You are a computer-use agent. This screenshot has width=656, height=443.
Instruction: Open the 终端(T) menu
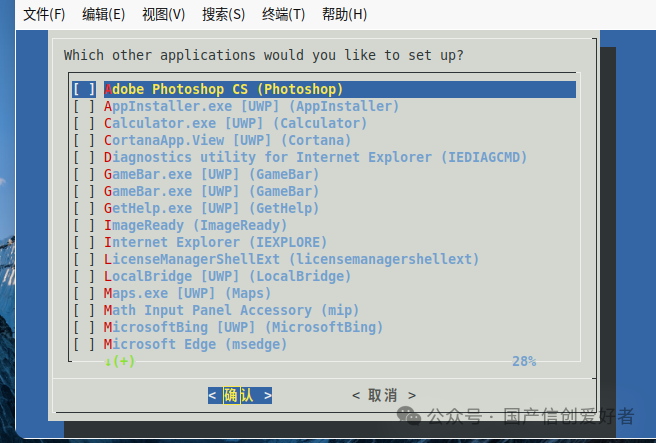(x=284, y=15)
